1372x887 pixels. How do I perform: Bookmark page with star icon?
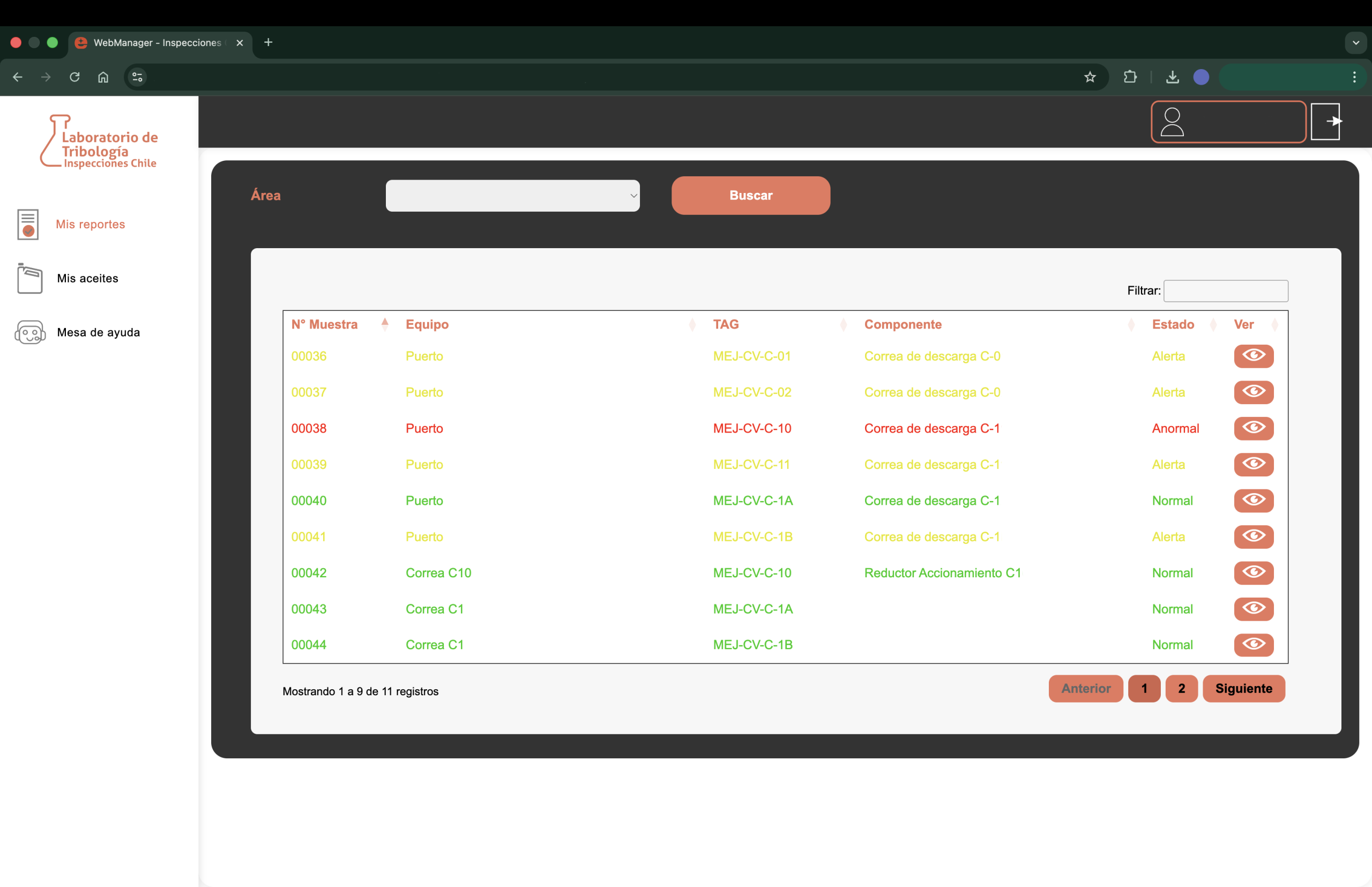[x=1089, y=77]
